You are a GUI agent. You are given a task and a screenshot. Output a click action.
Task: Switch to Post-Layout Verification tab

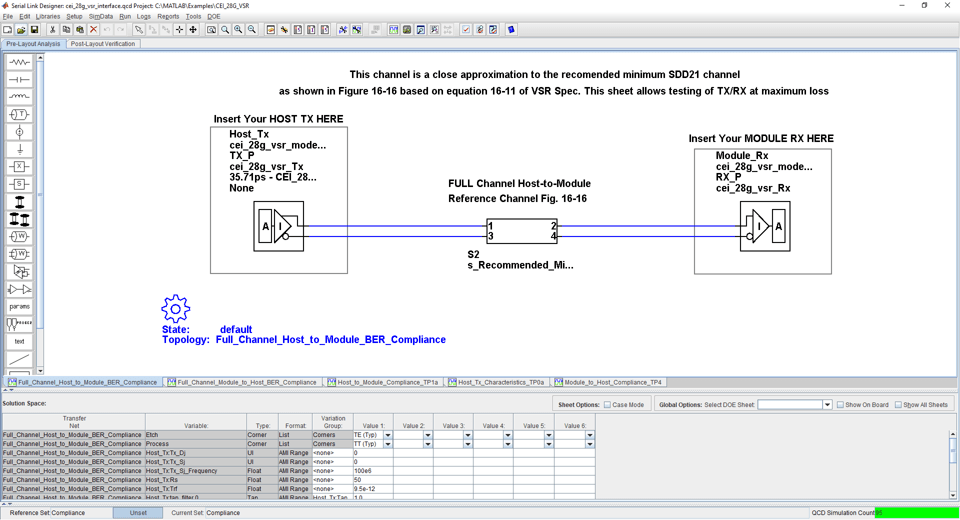click(102, 44)
